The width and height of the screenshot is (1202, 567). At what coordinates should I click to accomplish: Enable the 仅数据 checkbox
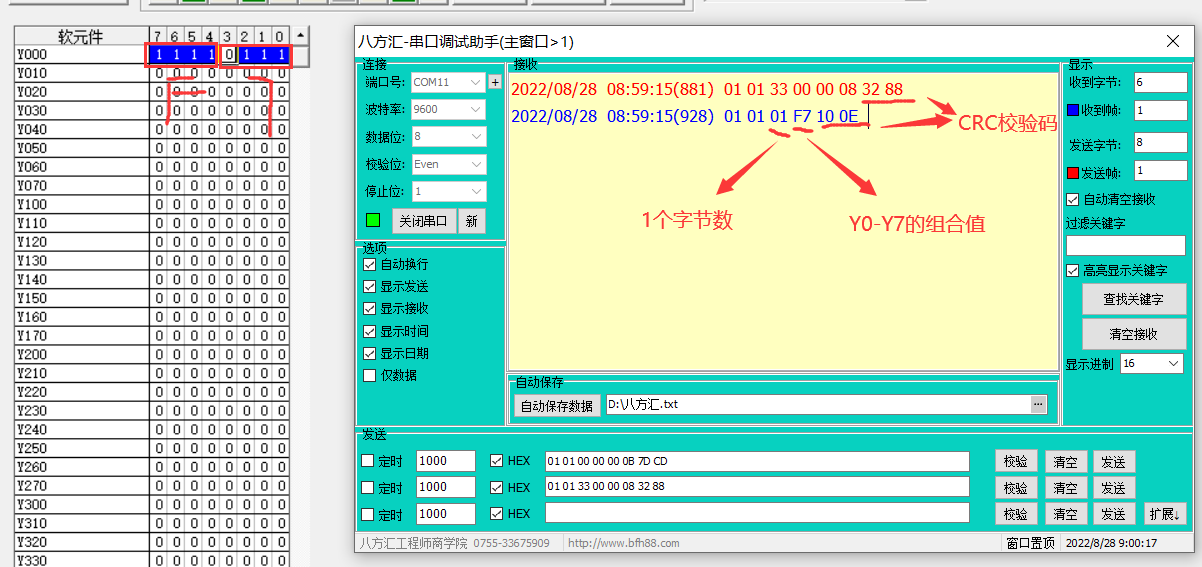pyautogui.click(x=370, y=375)
